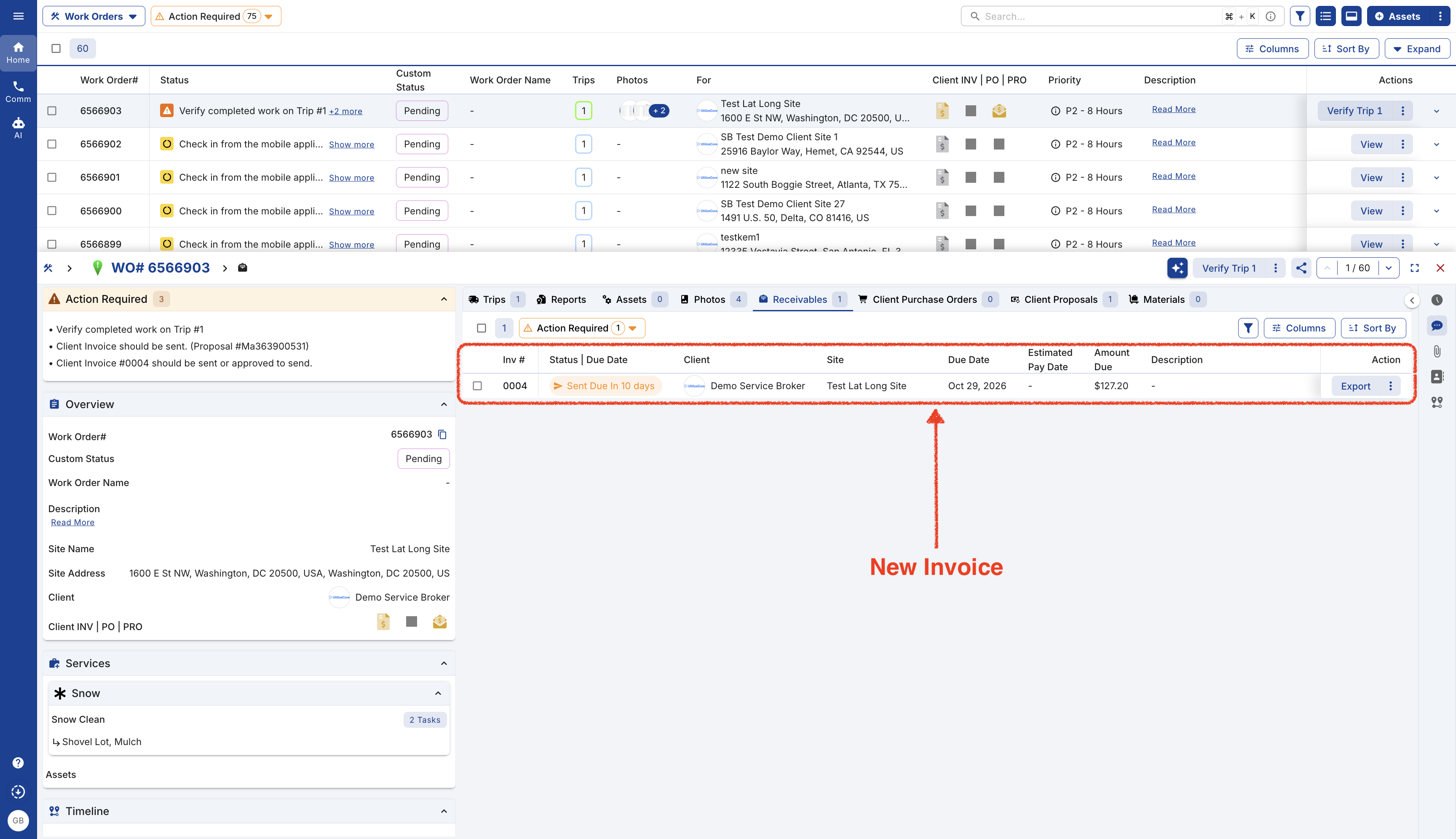
Task: Open the AI assistant sidebar item
Action: coord(19,128)
